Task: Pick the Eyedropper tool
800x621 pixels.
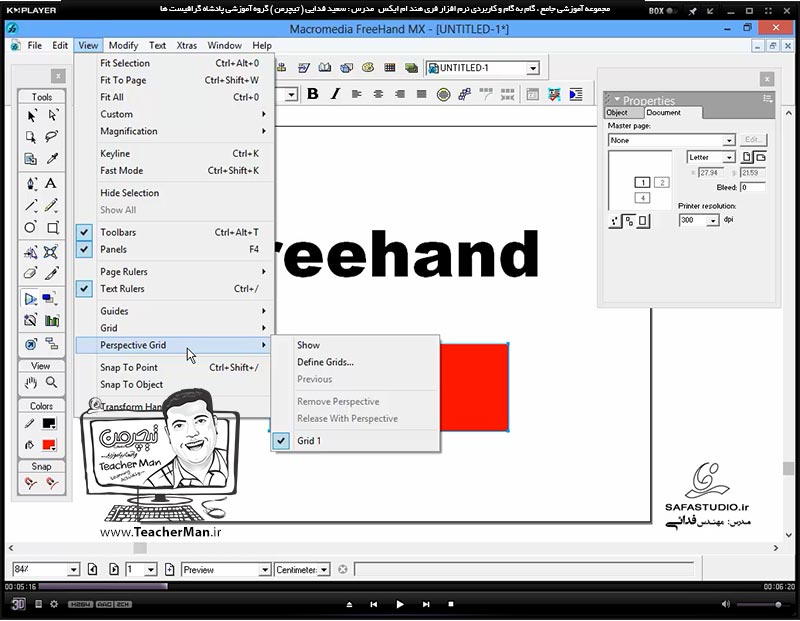Action: click(52, 159)
